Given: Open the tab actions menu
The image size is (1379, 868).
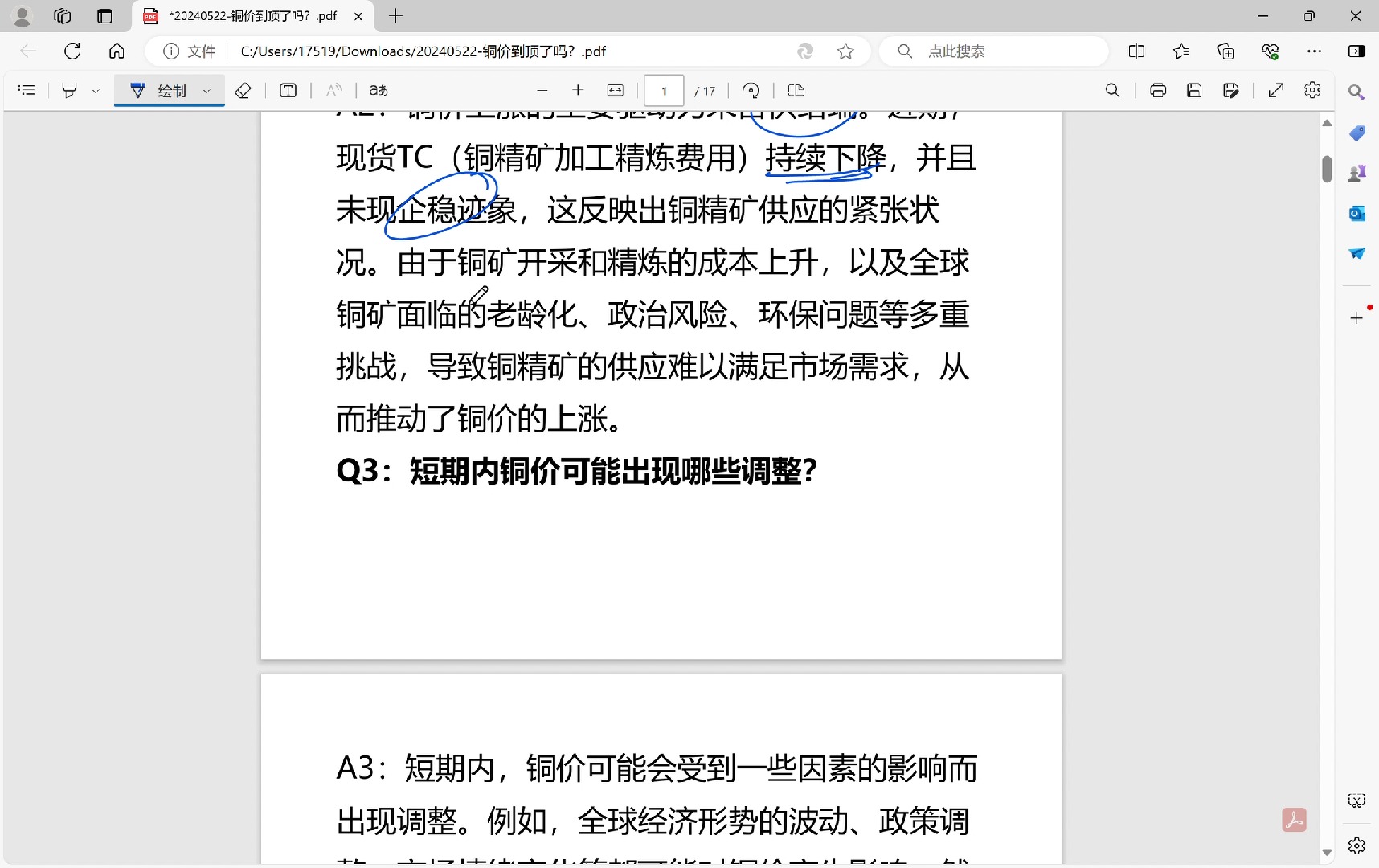Looking at the screenshot, I should [x=104, y=16].
